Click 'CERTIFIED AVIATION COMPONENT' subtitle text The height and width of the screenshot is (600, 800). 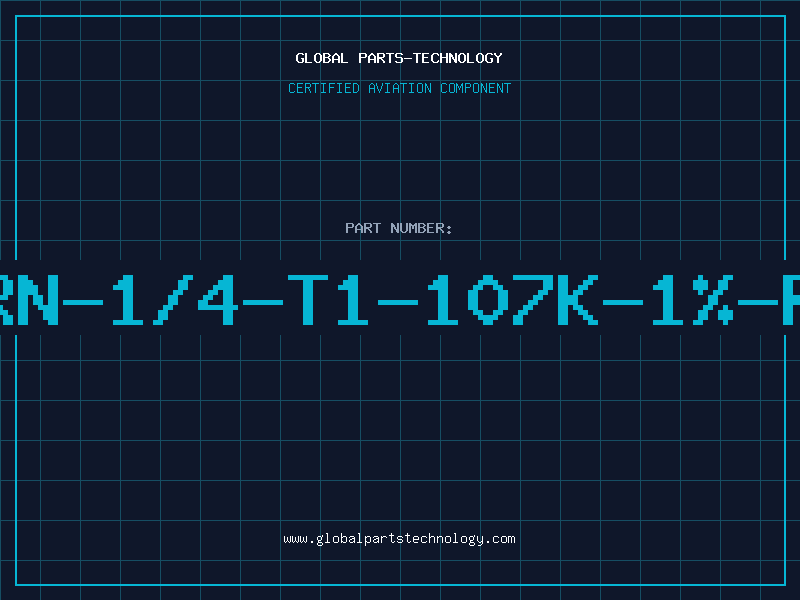(x=399, y=88)
